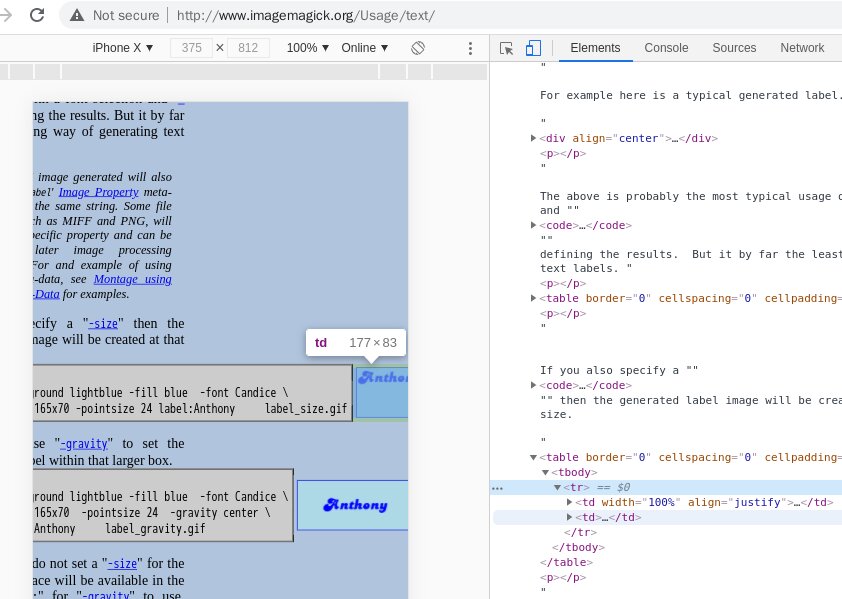Open the iPhone X device dropdown
The width and height of the screenshot is (842, 599).
coord(122,48)
